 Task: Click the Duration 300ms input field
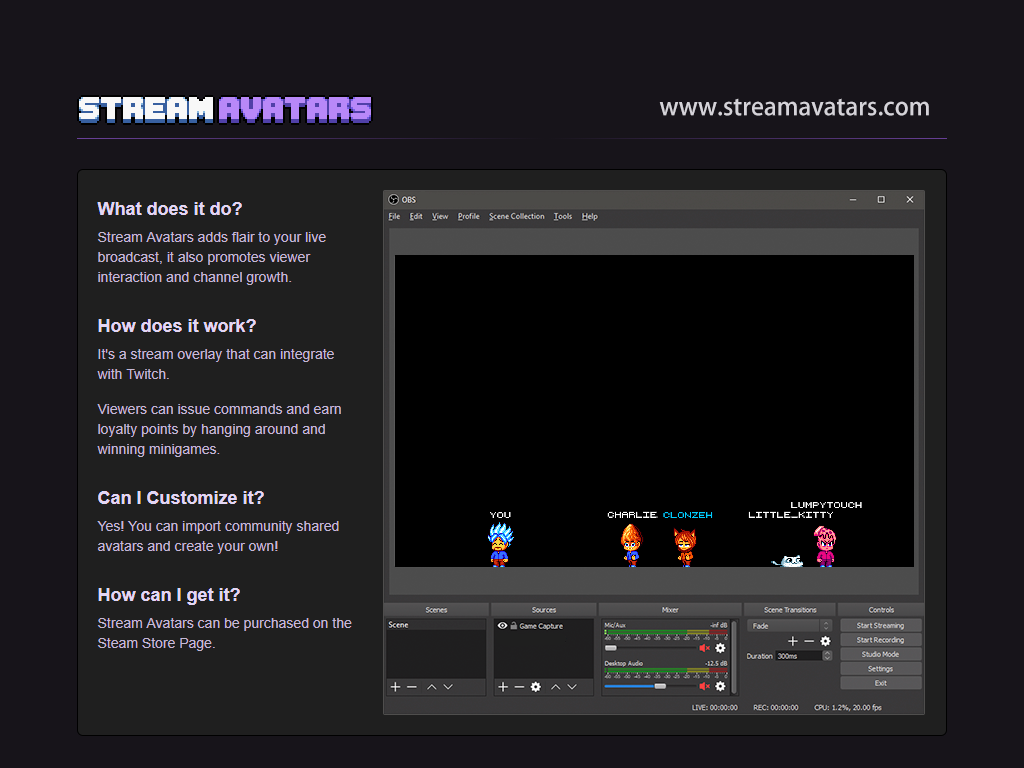pos(799,656)
